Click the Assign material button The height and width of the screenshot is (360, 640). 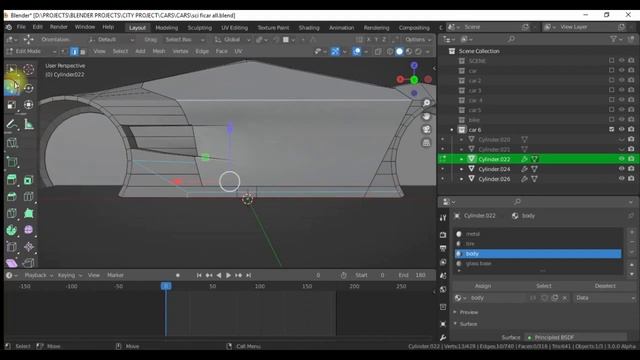click(x=483, y=286)
